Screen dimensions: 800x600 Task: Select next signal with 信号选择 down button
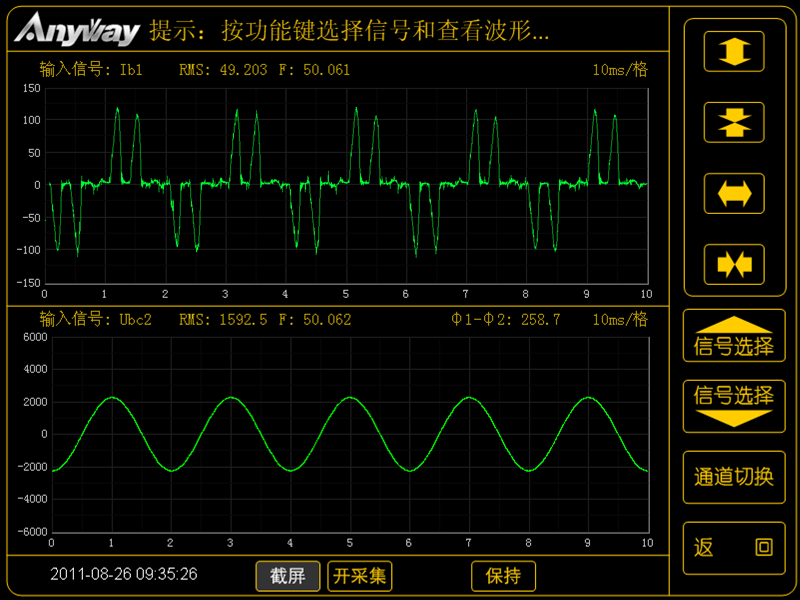(x=733, y=405)
